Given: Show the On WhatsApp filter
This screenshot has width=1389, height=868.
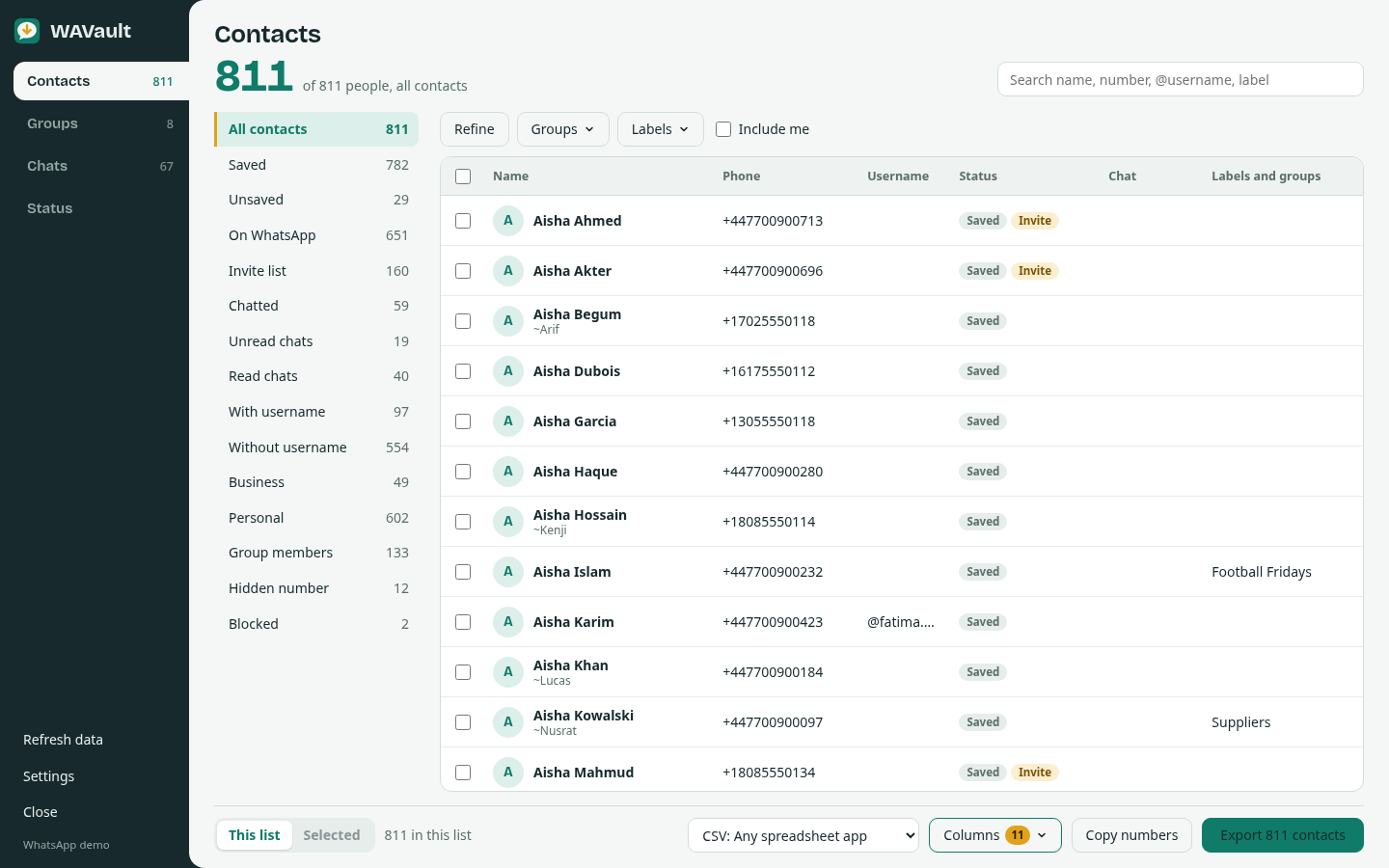Looking at the screenshot, I should pyautogui.click(x=316, y=235).
